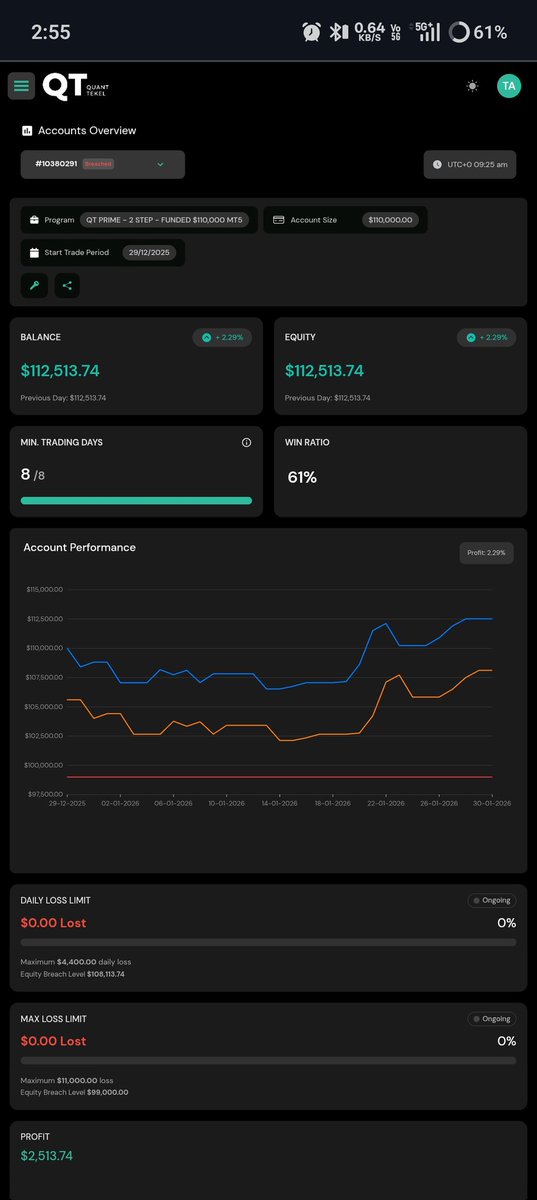Screen dimensions: 537x1200
Task: Click the Profit: 2.29% chart badge
Action: point(487,553)
